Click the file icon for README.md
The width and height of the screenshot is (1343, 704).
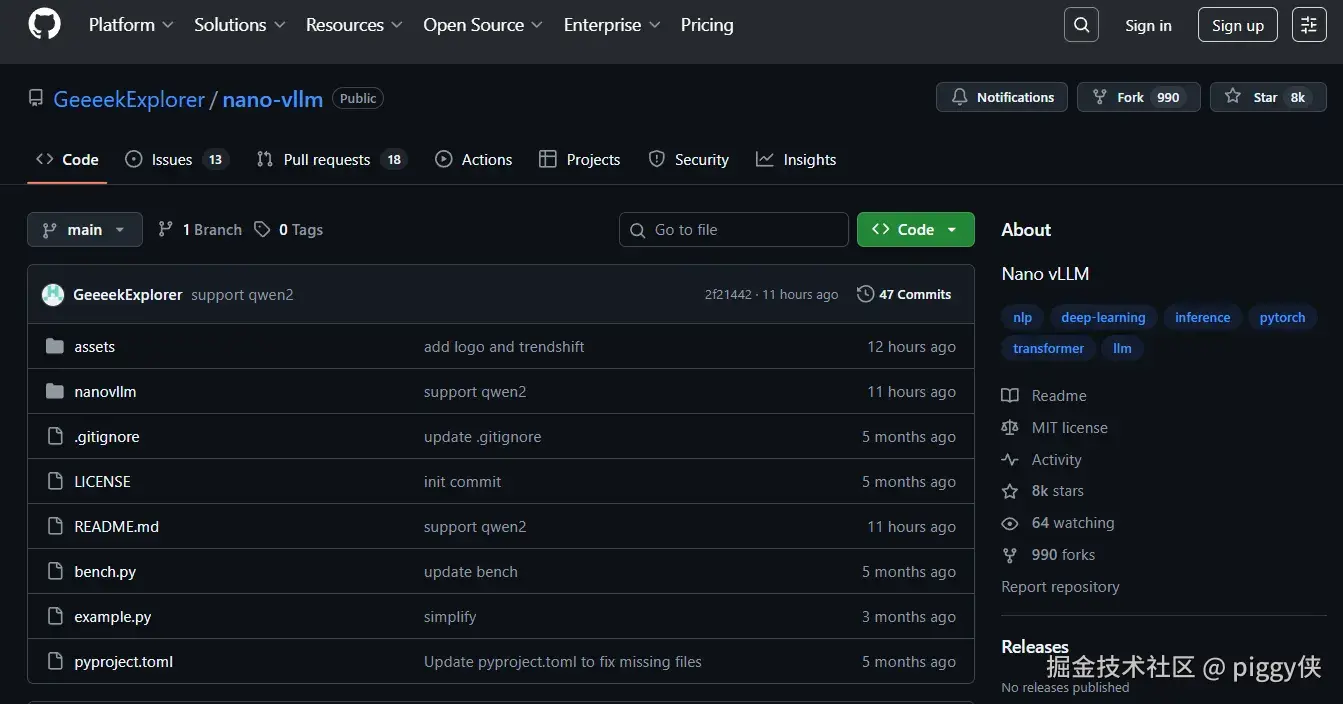coord(55,527)
